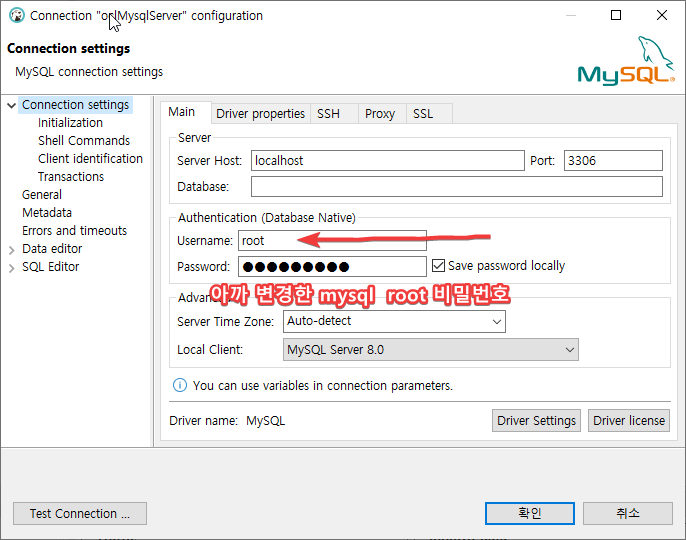Click the Password field
Viewport: 686px width, 540px height.
click(x=332, y=266)
